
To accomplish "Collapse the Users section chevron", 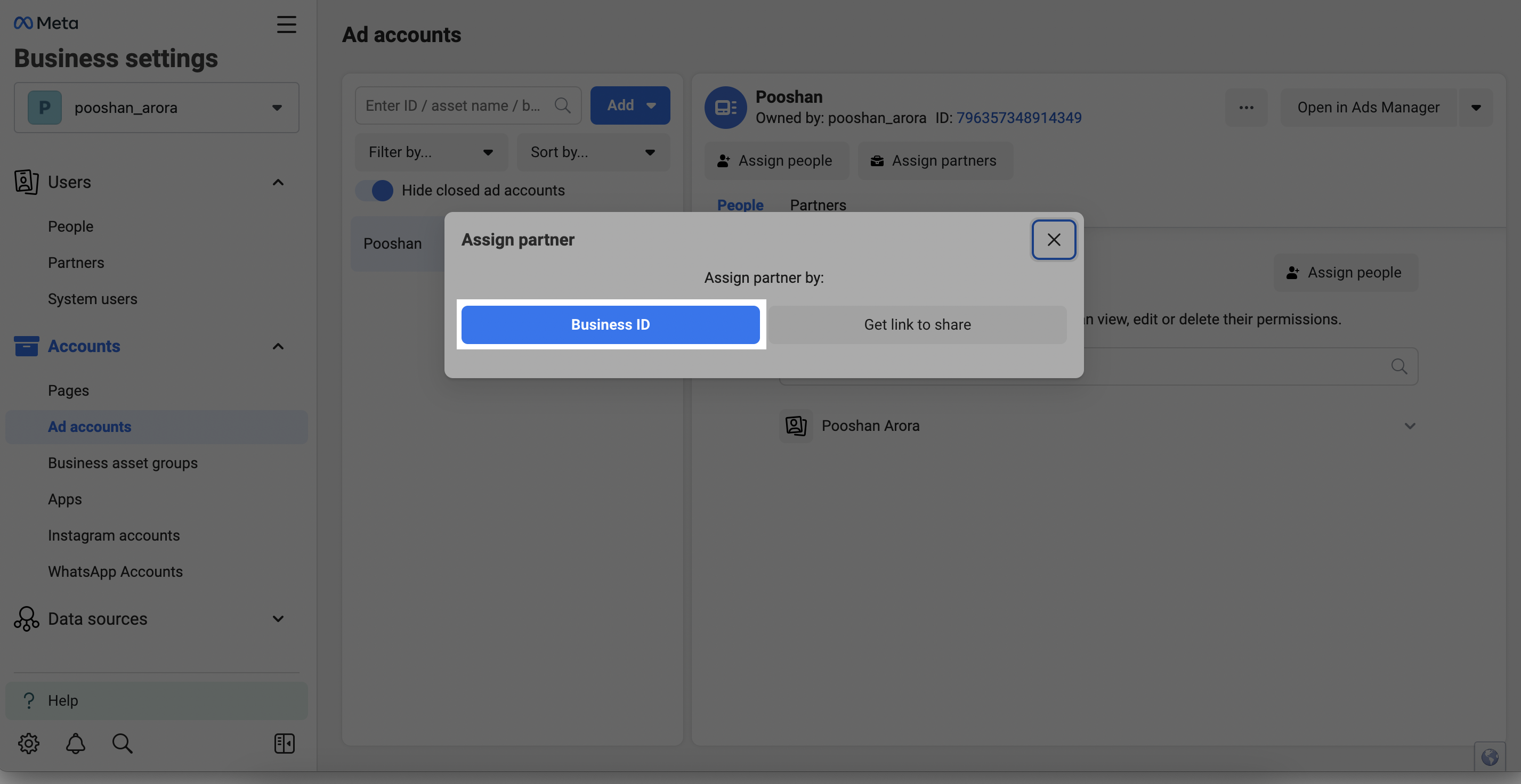I will pos(278,182).
